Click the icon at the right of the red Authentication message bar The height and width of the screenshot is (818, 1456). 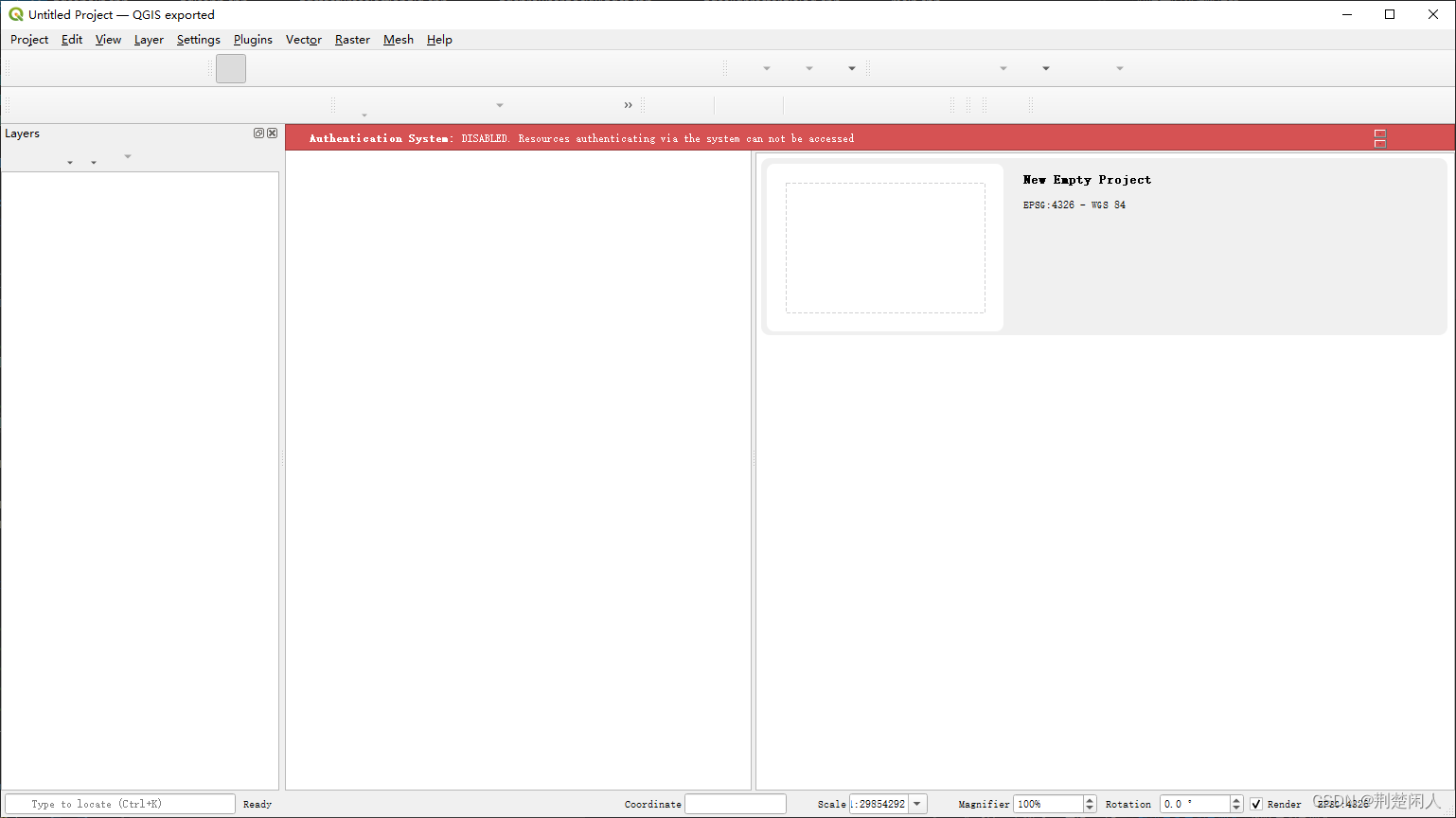click(1380, 138)
